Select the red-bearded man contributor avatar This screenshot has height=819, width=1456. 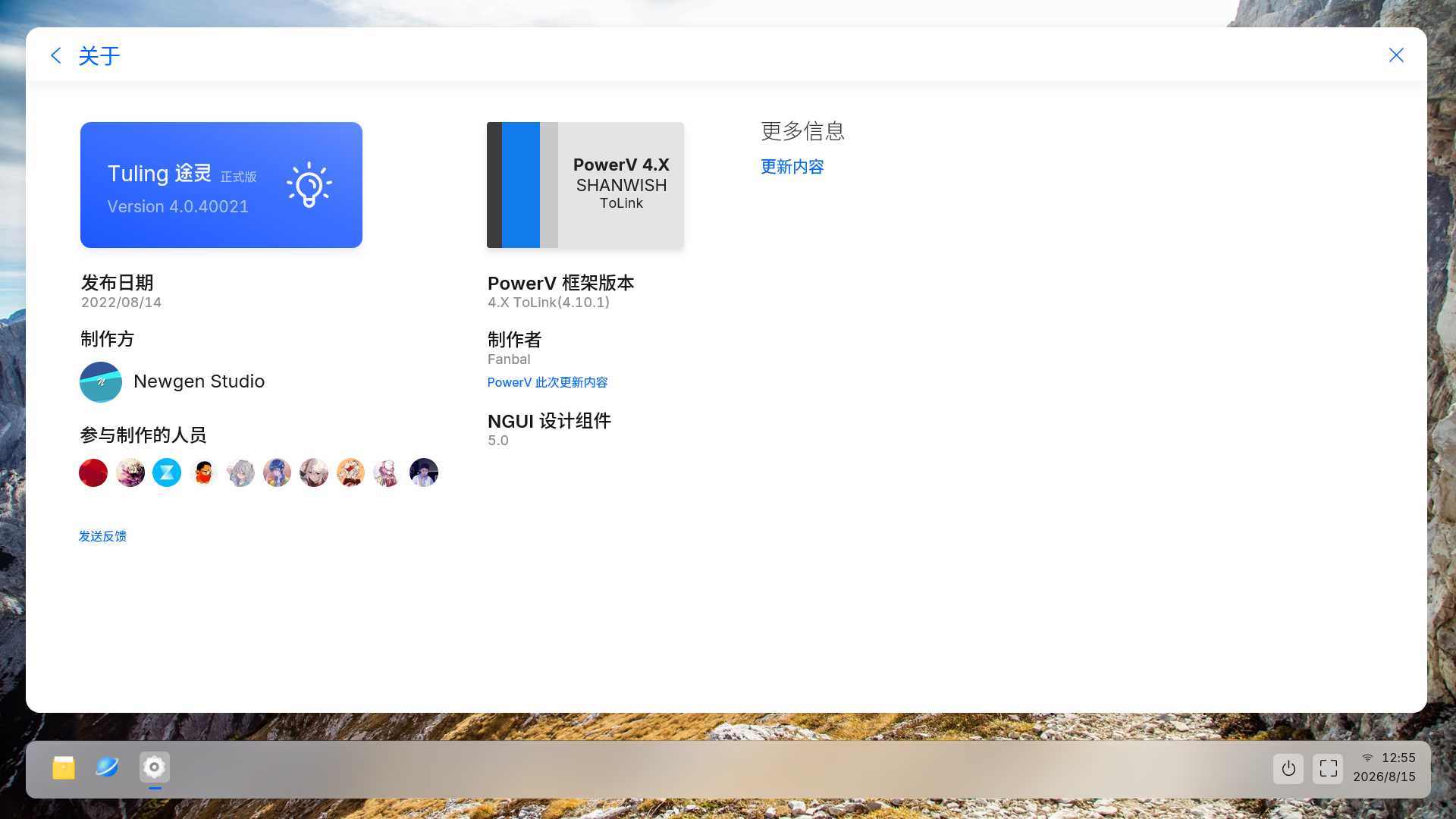204,472
